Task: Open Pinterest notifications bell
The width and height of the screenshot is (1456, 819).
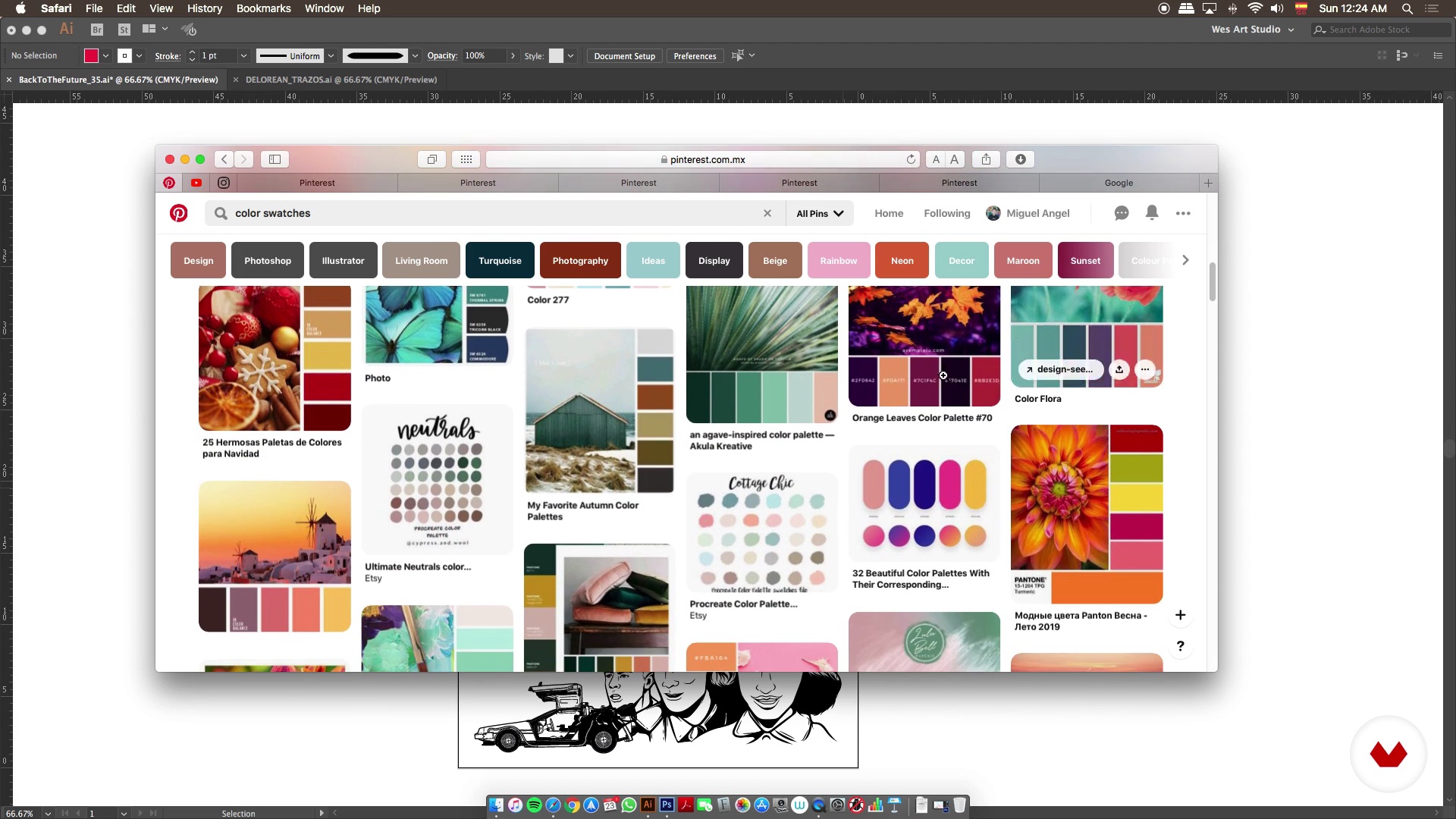Action: [1152, 213]
